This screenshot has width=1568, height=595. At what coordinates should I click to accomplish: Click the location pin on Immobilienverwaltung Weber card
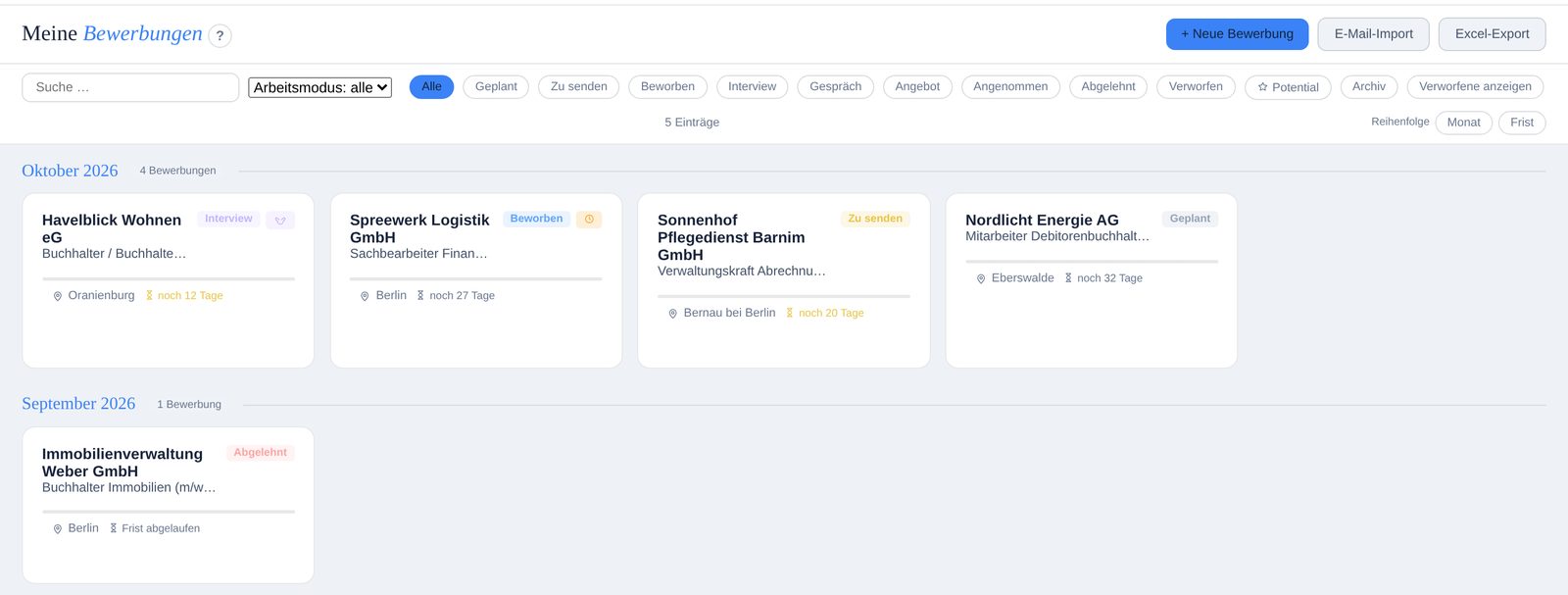tap(58, 529)
